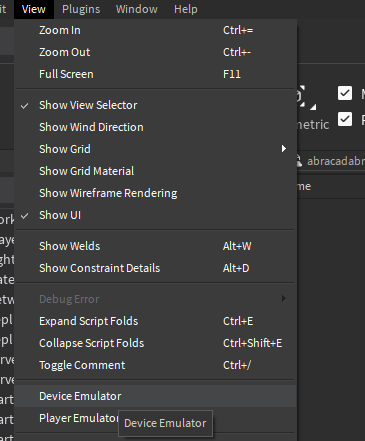Image resolution: width=365 pixels, height=441 pixels.
Task: Click the checkmark icon beside Show UI
Action: pos(24,216)
